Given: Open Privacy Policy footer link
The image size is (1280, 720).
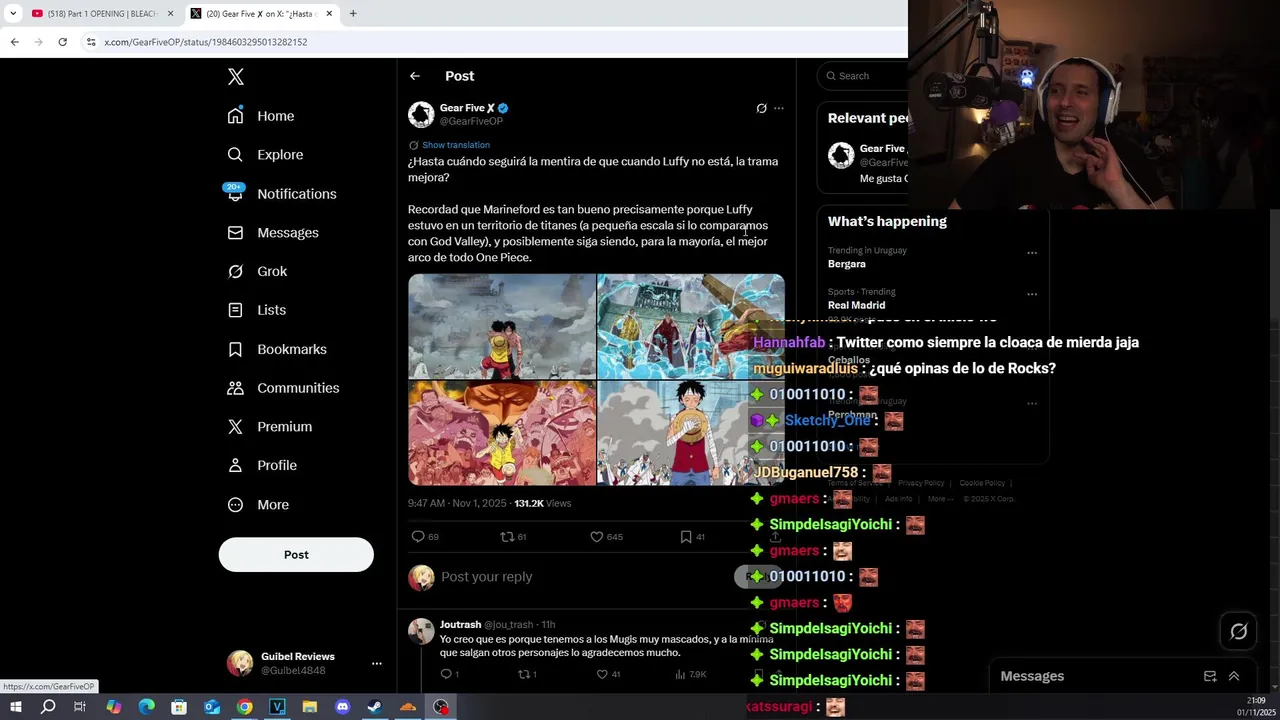Looking at the screenshot, I should tap(921, 483).
